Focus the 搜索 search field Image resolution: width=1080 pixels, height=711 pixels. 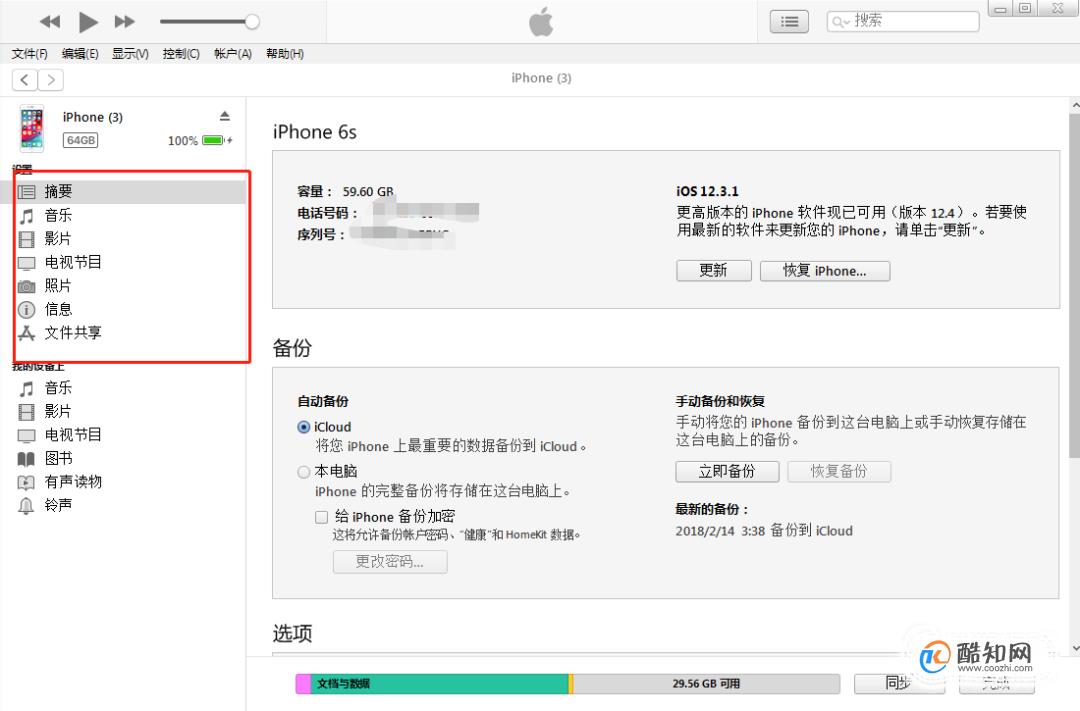point(902,21)
